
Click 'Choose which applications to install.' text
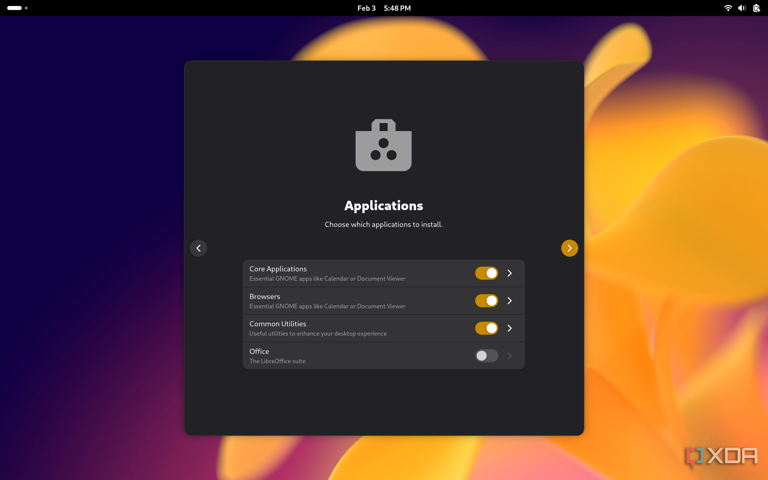tap(384, 224)
